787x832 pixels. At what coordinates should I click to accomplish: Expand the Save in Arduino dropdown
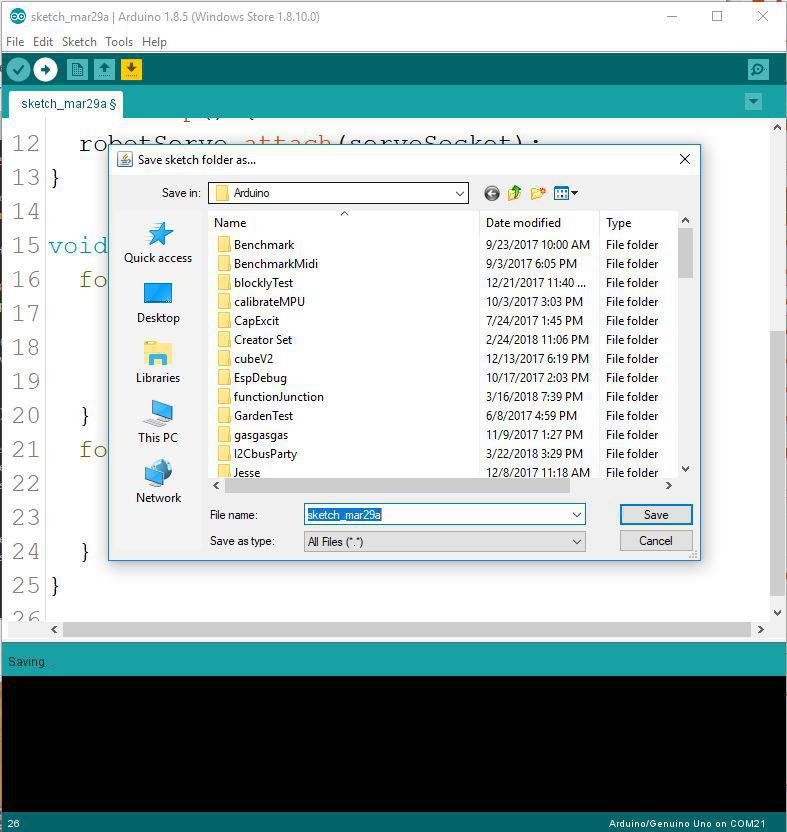tap(460, 194)
